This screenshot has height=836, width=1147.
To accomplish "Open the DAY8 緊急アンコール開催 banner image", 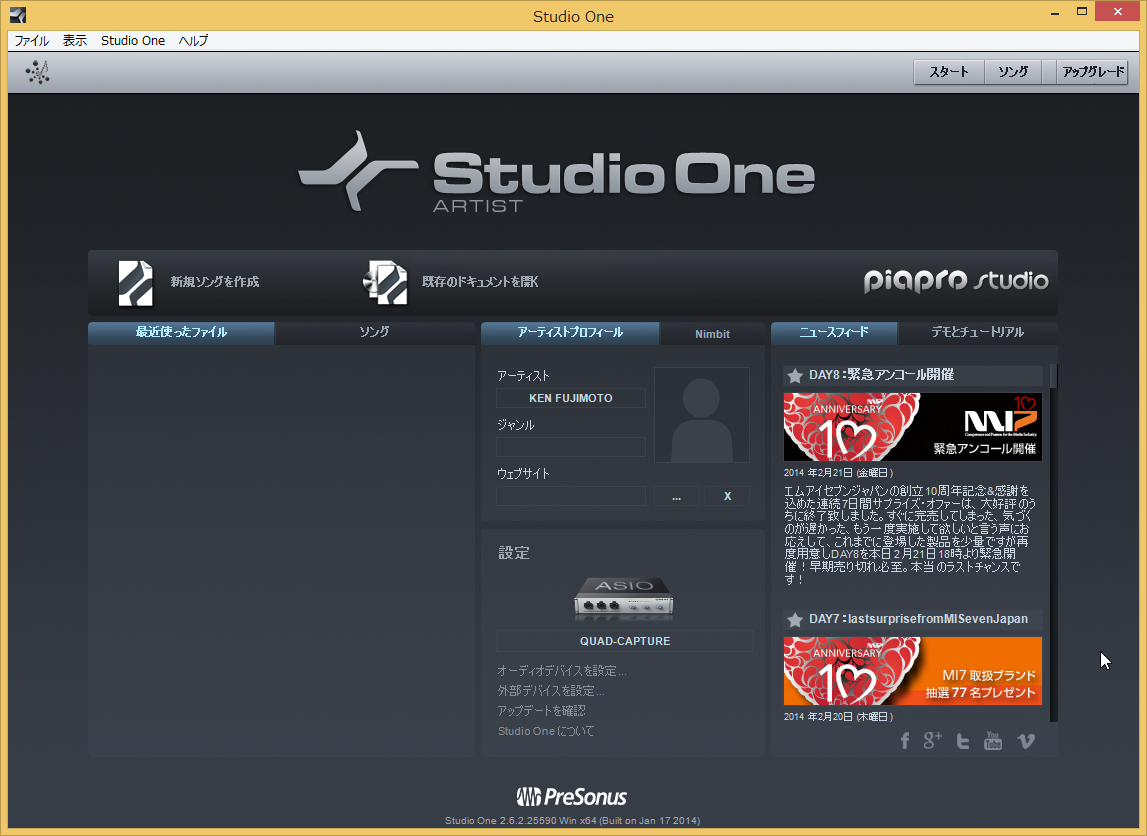I will coord(913,427).
